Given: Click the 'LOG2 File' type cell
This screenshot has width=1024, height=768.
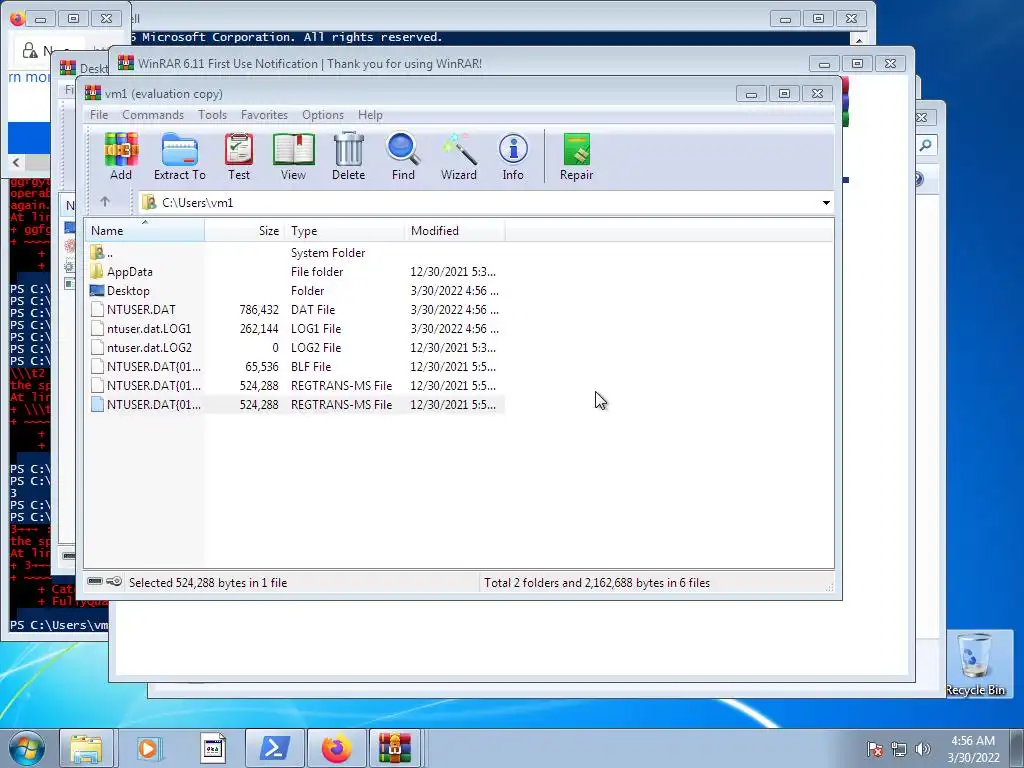Looking at the screenshot, I should click(316, 347).
